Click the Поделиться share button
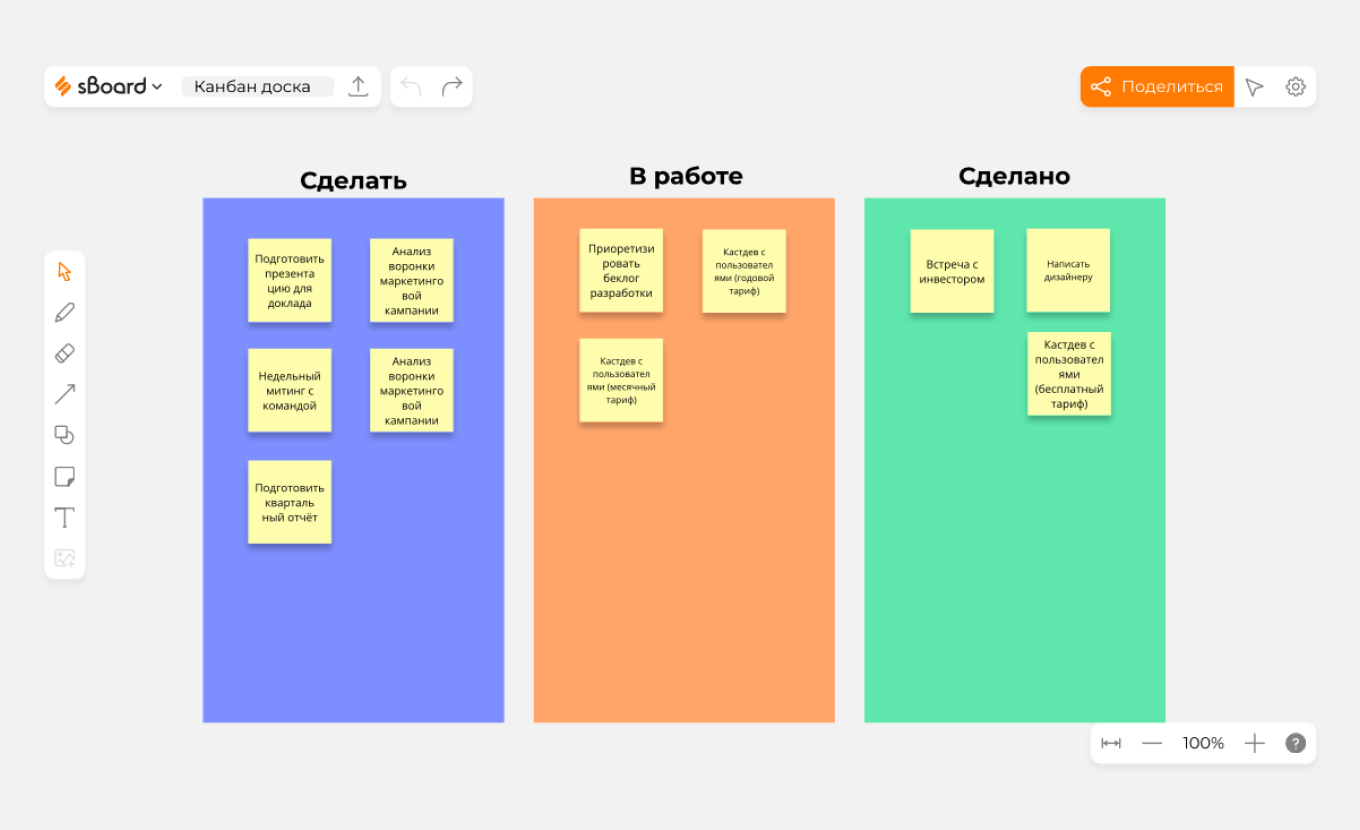Screen dimensions: 1360x830 pyautogui.click(x=1157, y=87)
